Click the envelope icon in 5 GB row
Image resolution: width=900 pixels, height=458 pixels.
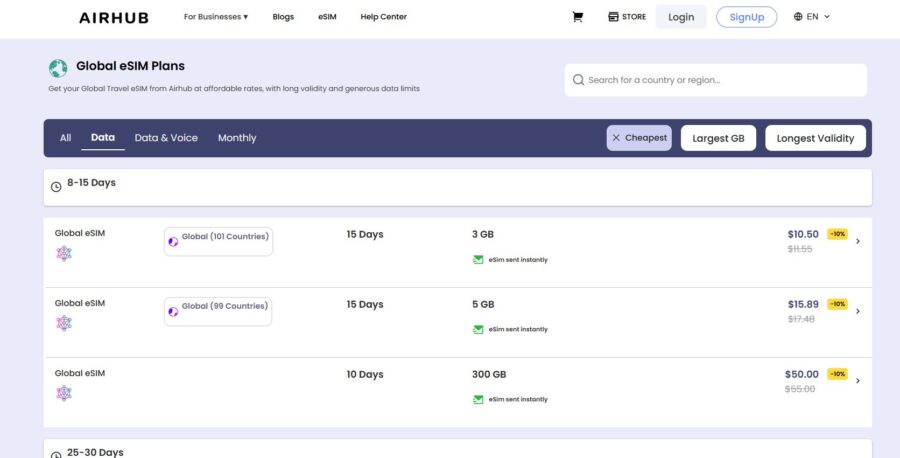[x=478, y=329]
